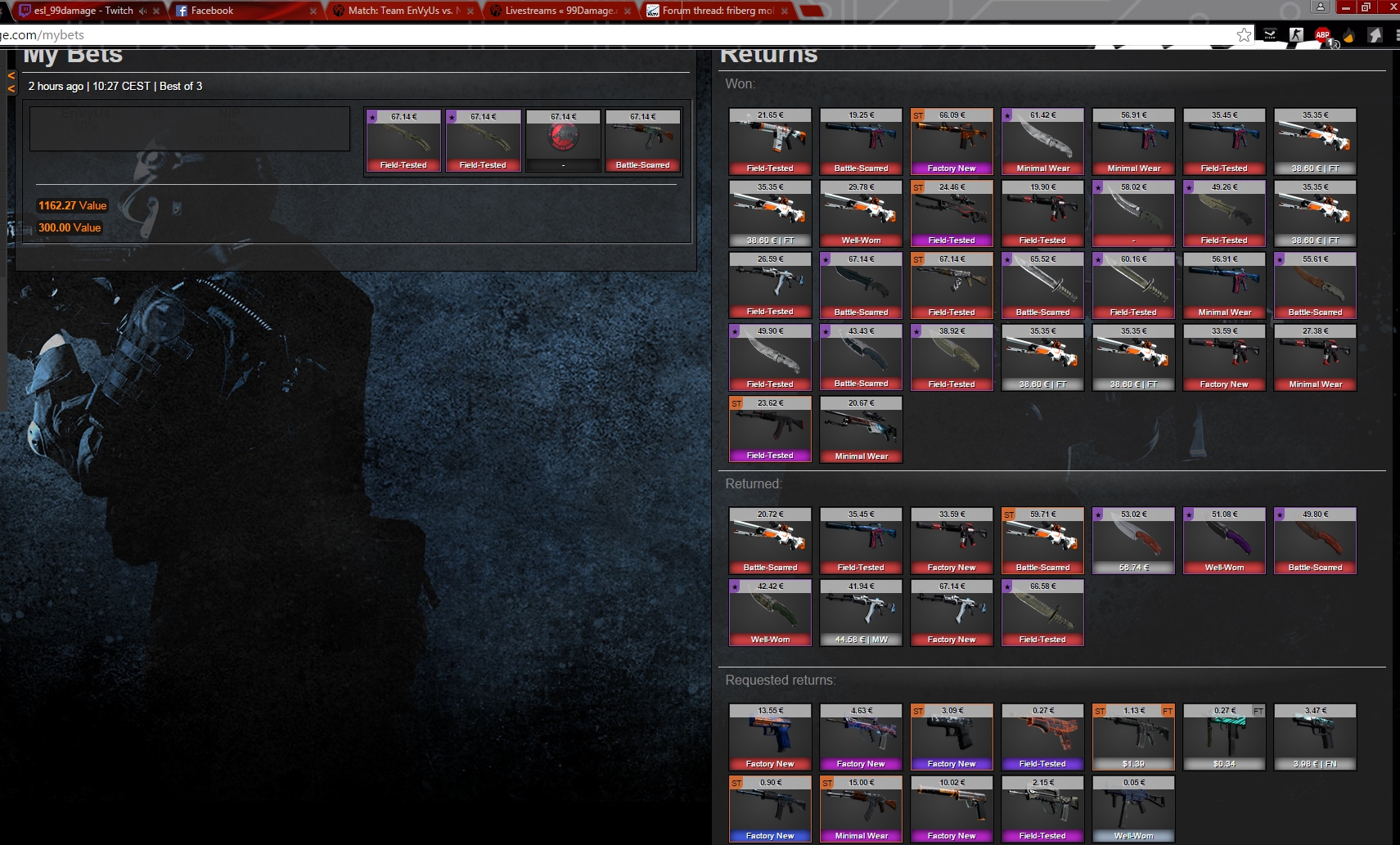Select the requested 3.47 € item
This screenshot has width=1400, height=845.
tap(1315, 737)
